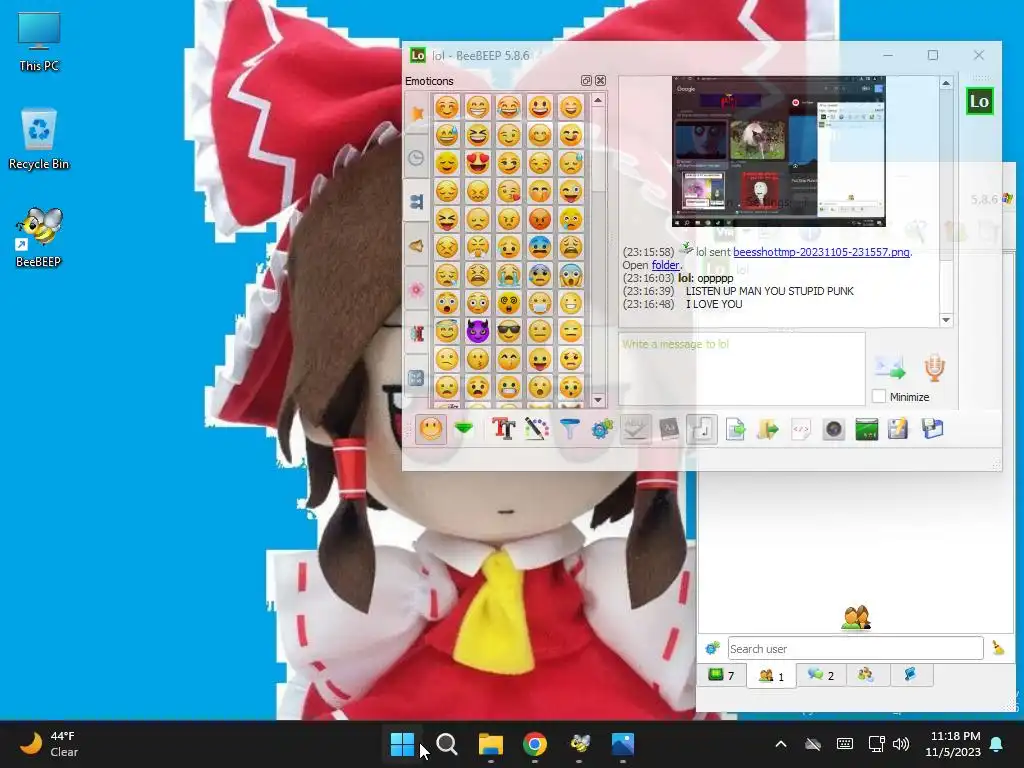Insert the tears of joy emoticon
The image size is (1024, 768).
(509, 106)
